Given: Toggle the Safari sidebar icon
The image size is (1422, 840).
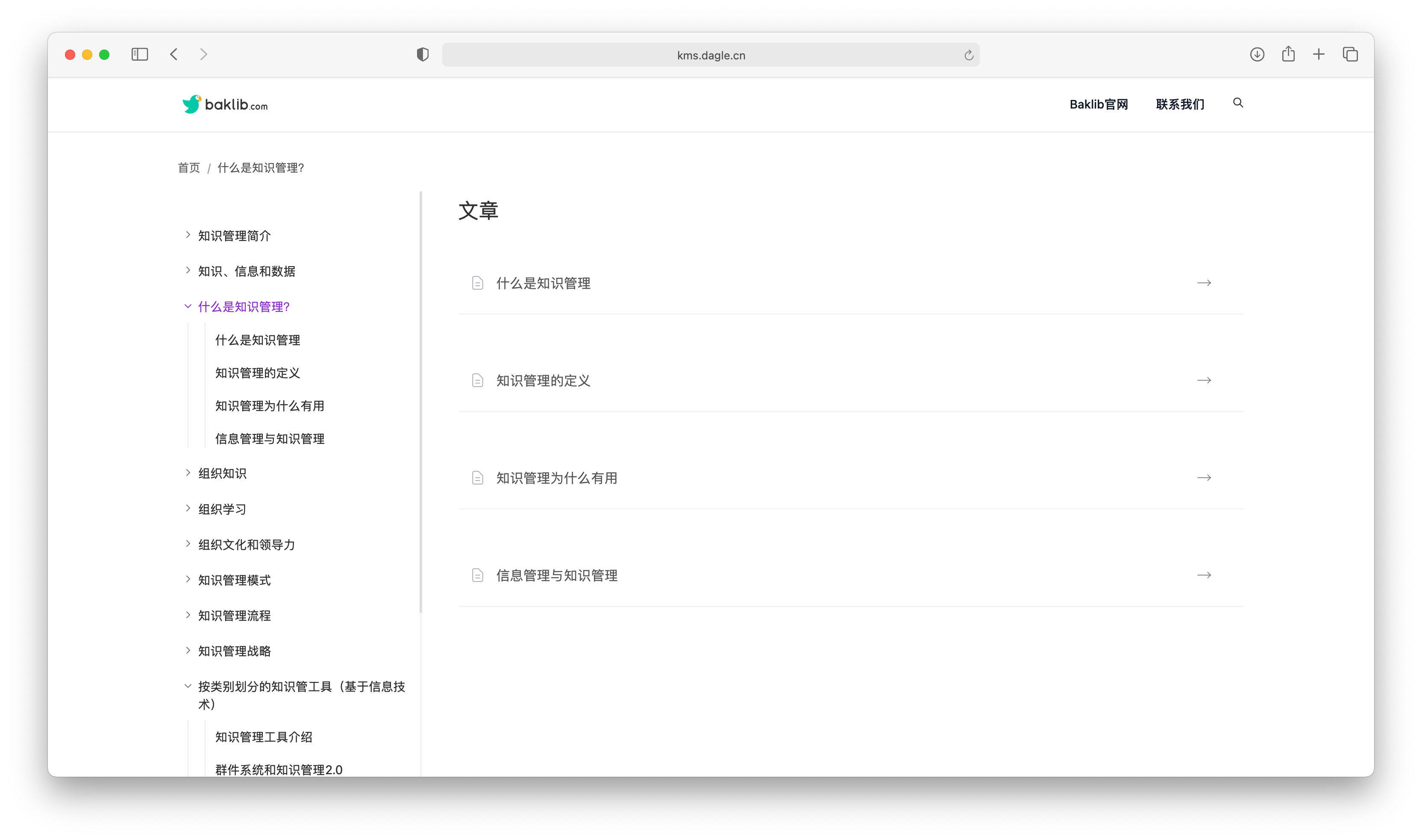Looking at the screenshot, I should pyautogui.click(x=139, y=54).
